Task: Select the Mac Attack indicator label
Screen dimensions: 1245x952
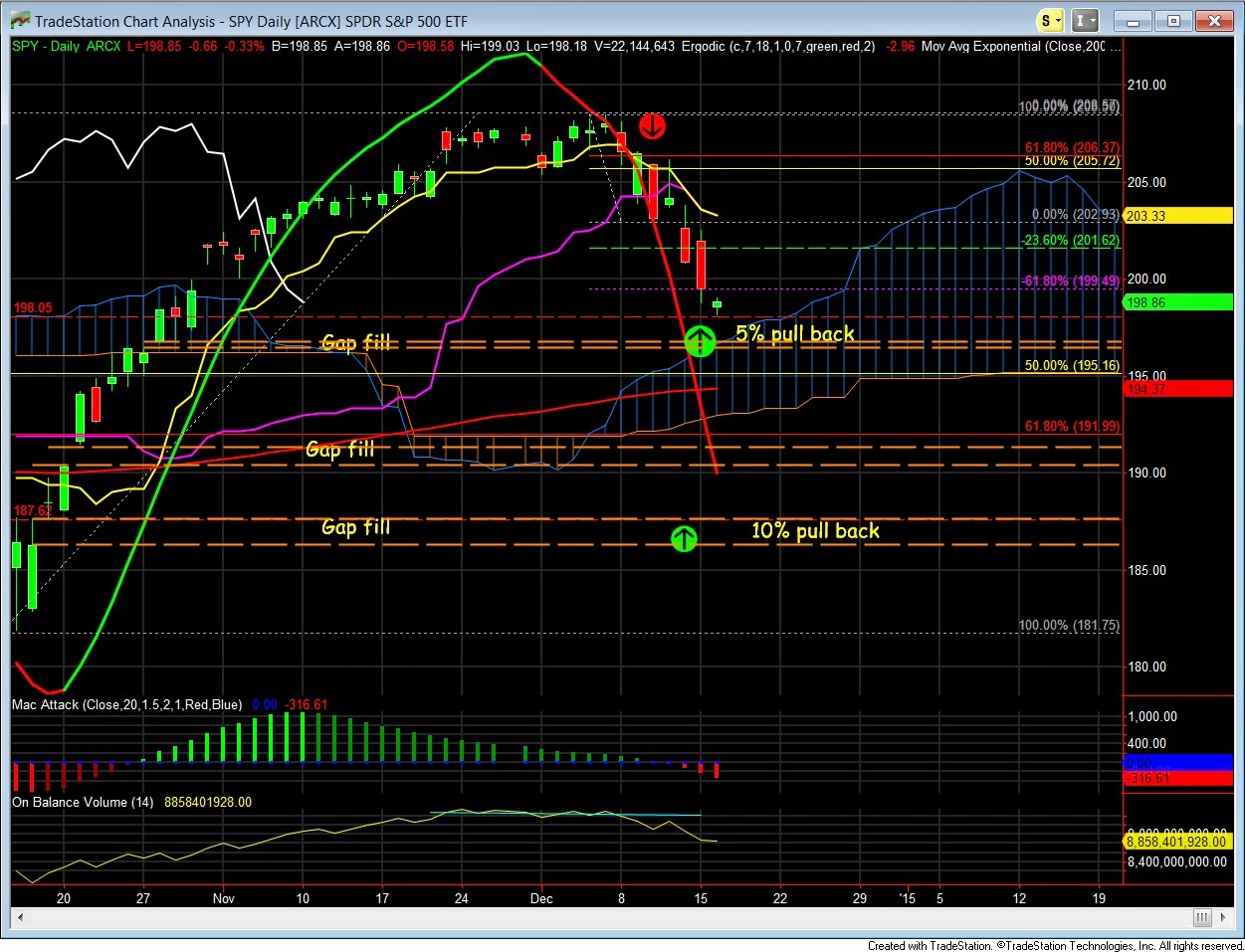Action: [126, 704]
